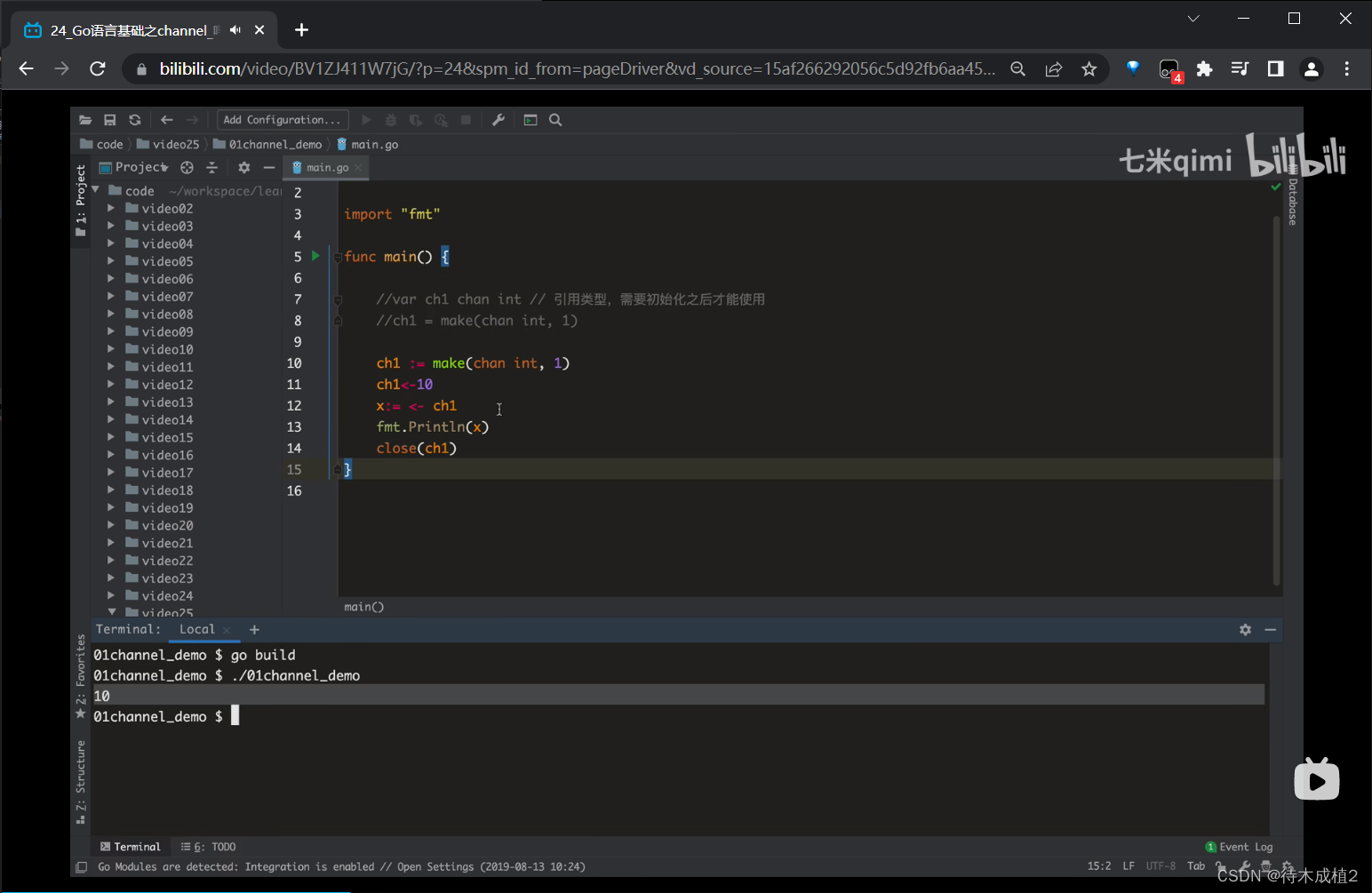Open the Favorites side tab

[81, 676]
